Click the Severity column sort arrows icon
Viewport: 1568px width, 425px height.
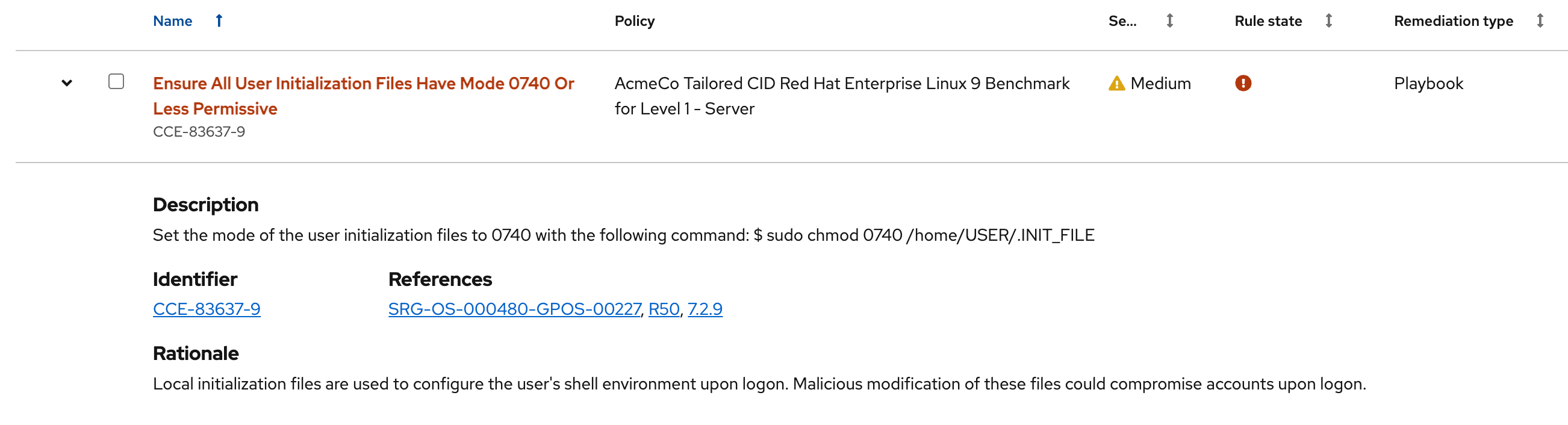(1169, 20)
